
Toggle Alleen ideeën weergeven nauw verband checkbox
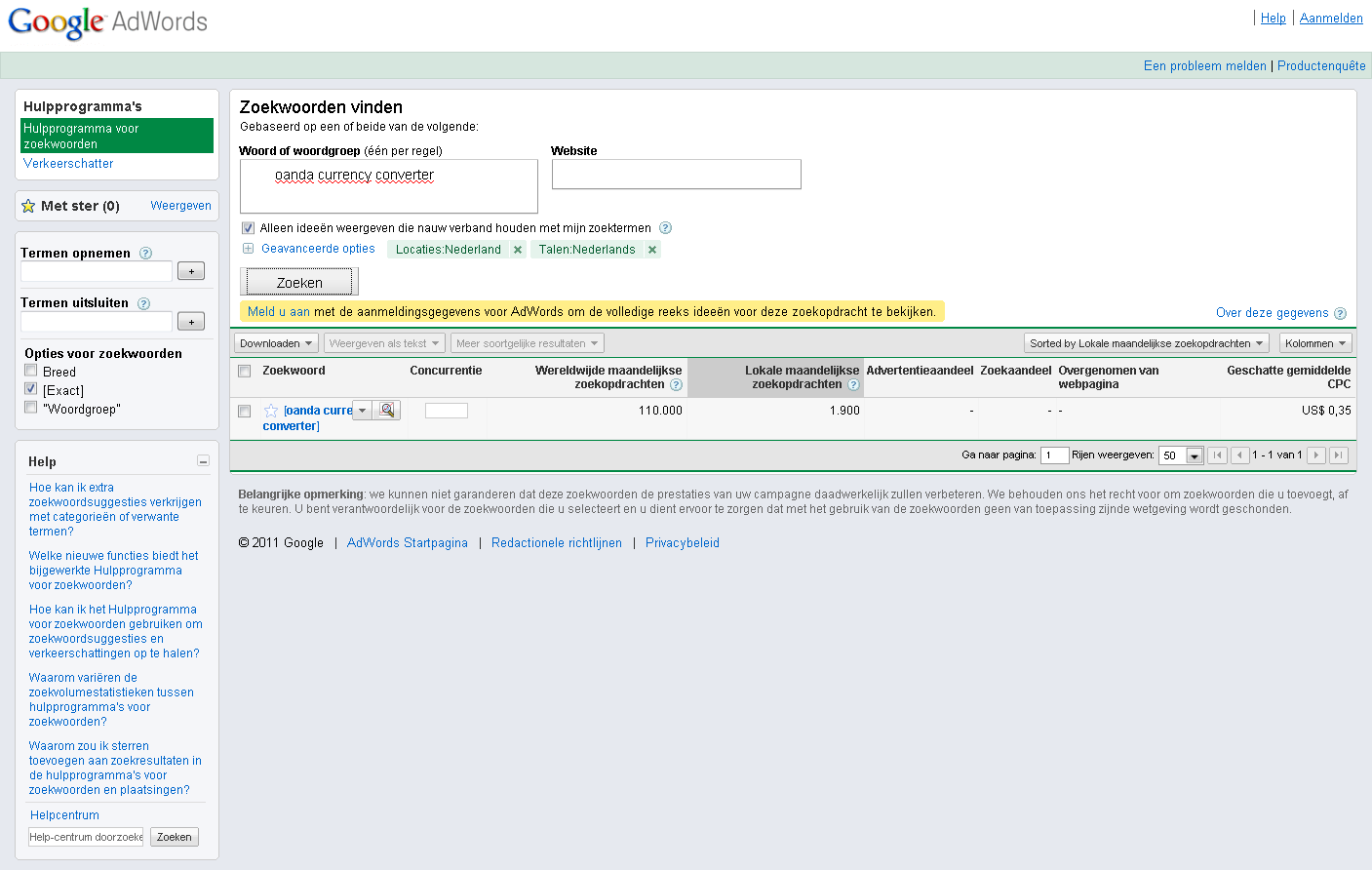pos(248,228)
